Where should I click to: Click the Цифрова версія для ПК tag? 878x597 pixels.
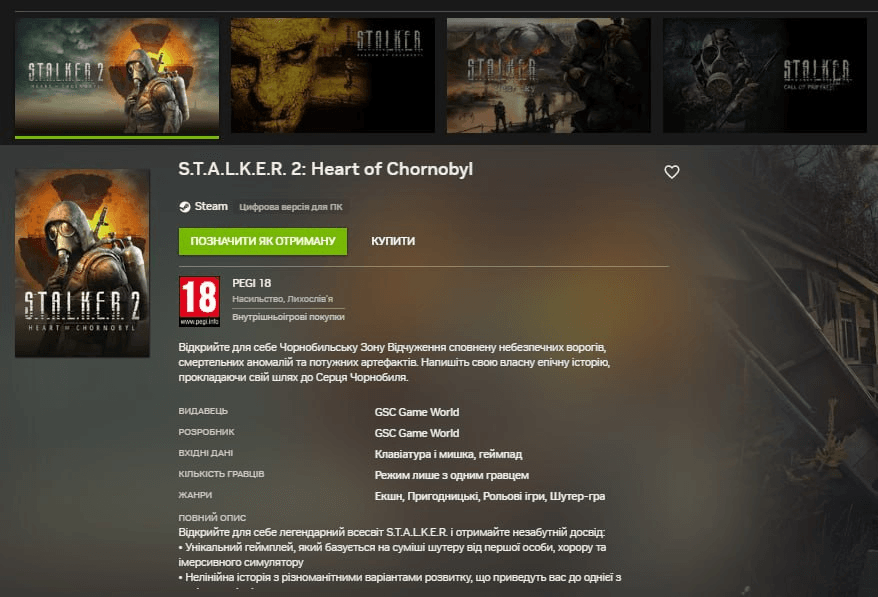(x=291, y=207)
